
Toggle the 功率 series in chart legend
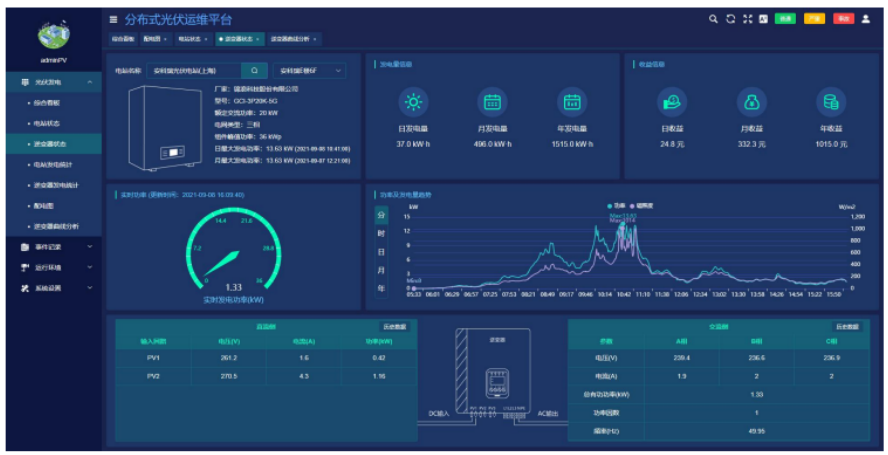point(615,205)
